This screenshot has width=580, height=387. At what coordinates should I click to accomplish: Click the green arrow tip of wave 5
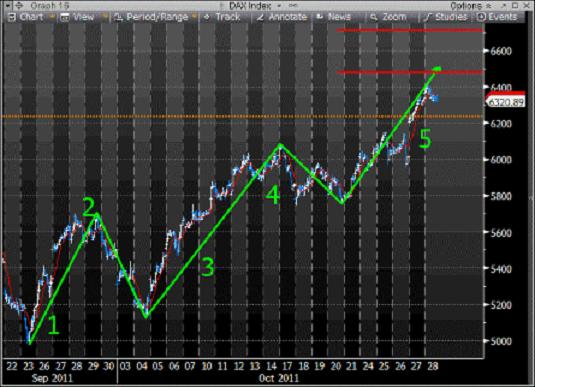pos(437,69)
